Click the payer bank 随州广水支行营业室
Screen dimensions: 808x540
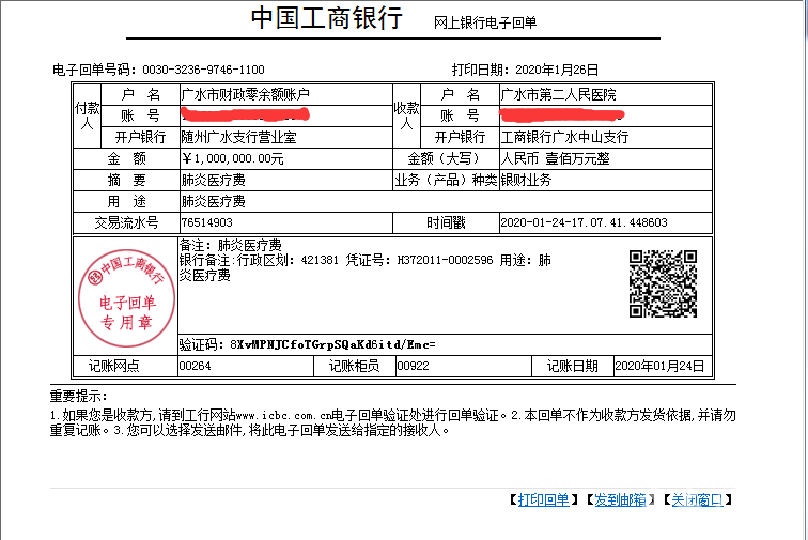click(x=239, y=137)
